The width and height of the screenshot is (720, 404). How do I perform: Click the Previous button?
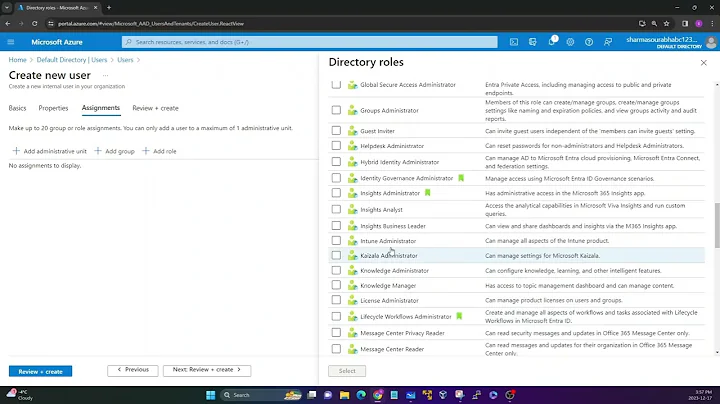coord(133,370)
